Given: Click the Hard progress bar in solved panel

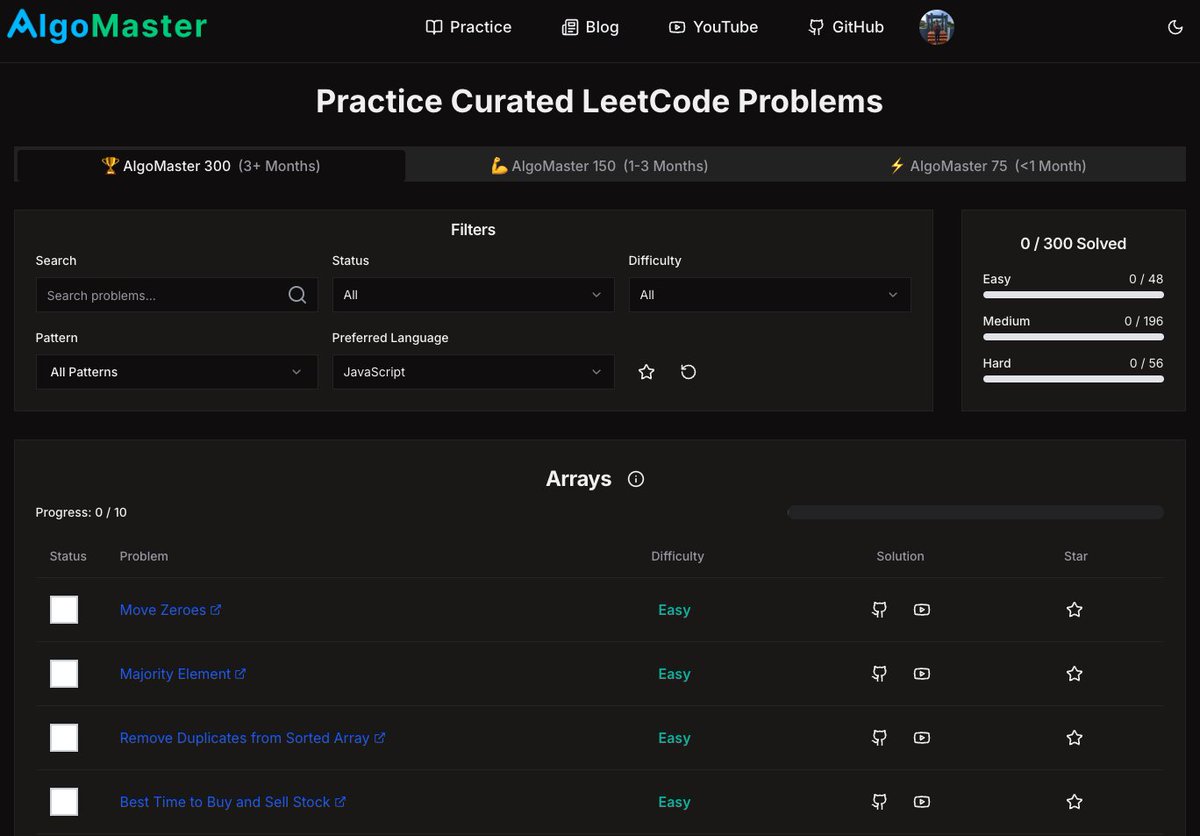Looking at the screenshot, I should (1073, 379).
